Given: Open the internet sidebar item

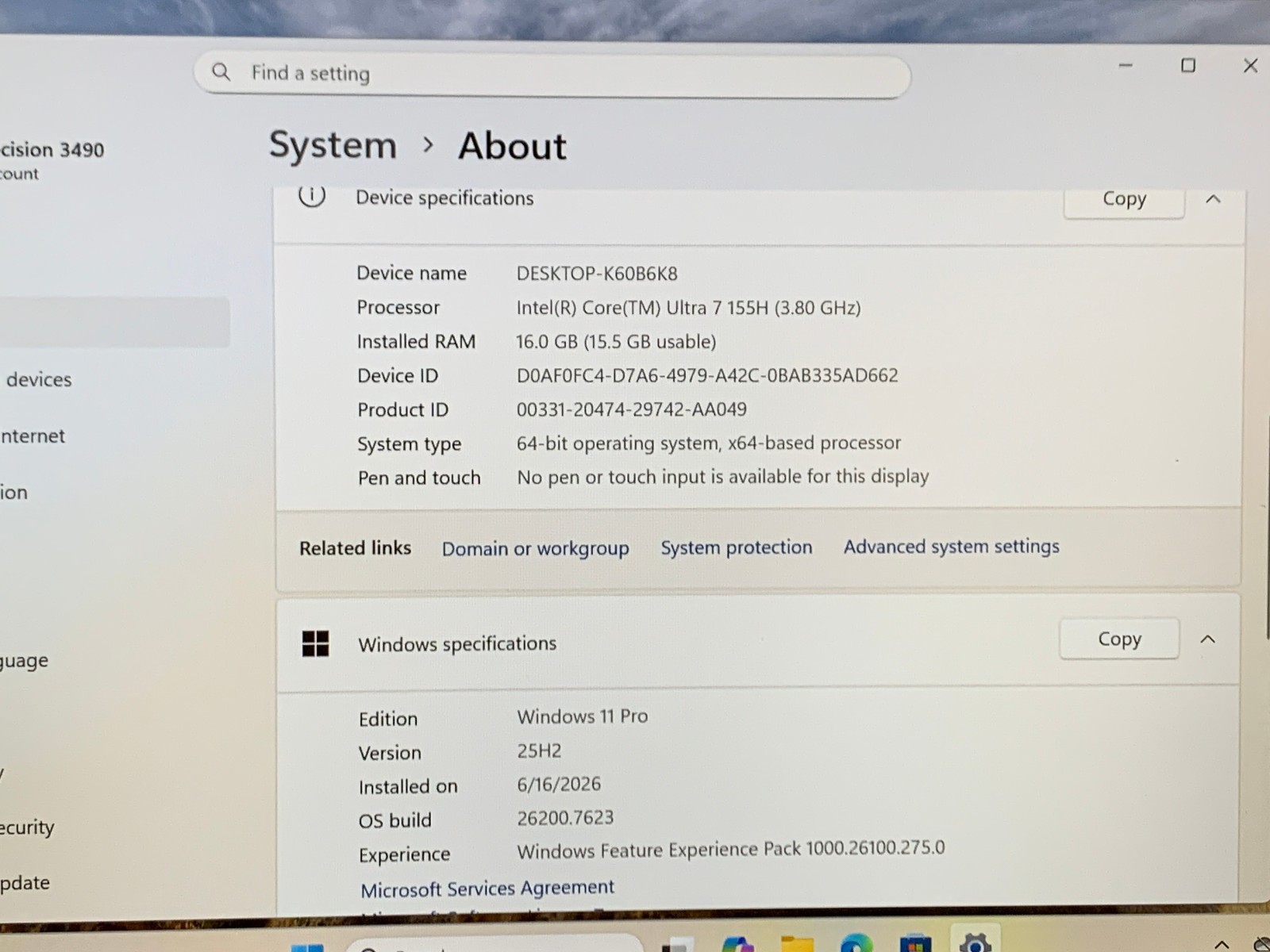Looking at the screenshot, I should point(33,436).
